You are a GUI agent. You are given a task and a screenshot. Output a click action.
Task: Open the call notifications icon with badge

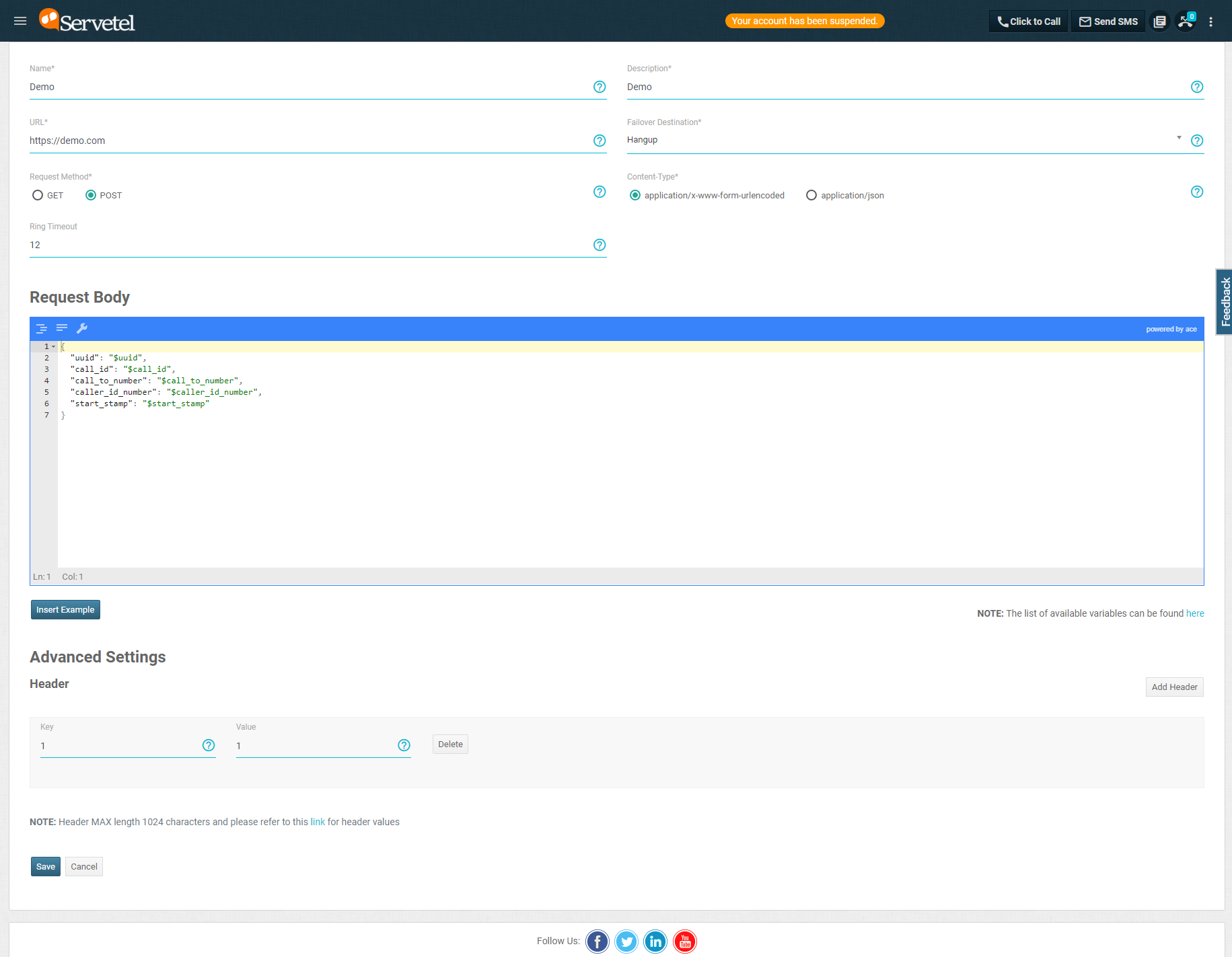(1186, 22)
